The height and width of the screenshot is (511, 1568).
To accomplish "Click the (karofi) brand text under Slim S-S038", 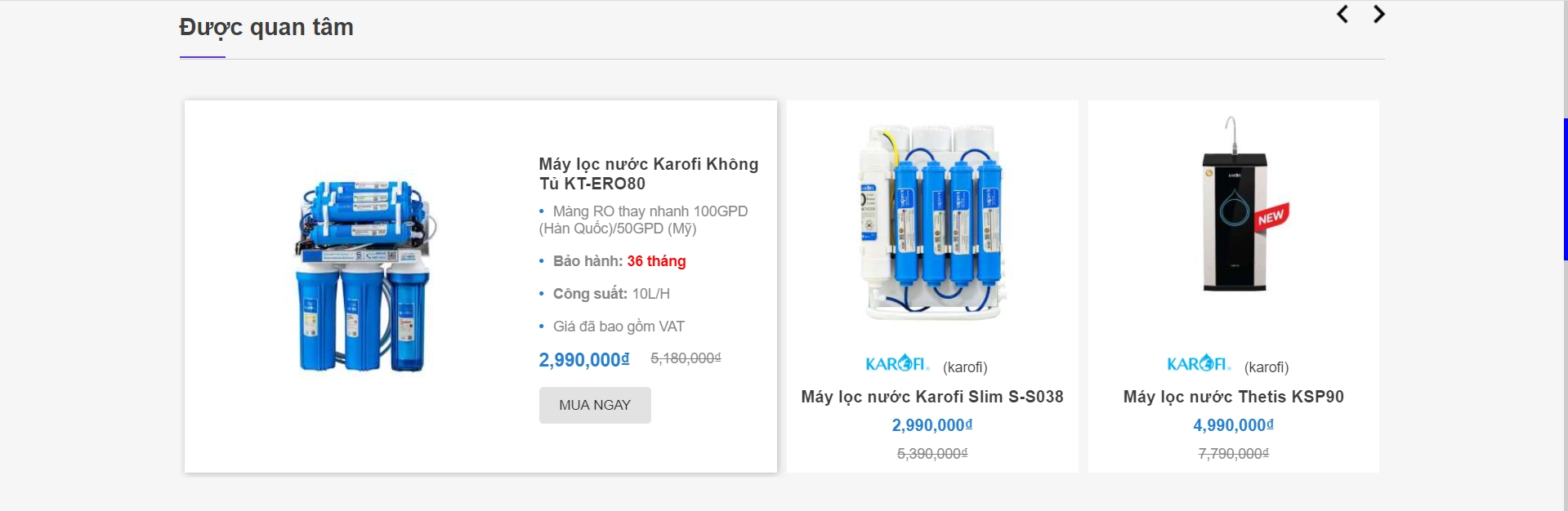I will (x=965, y=367).
